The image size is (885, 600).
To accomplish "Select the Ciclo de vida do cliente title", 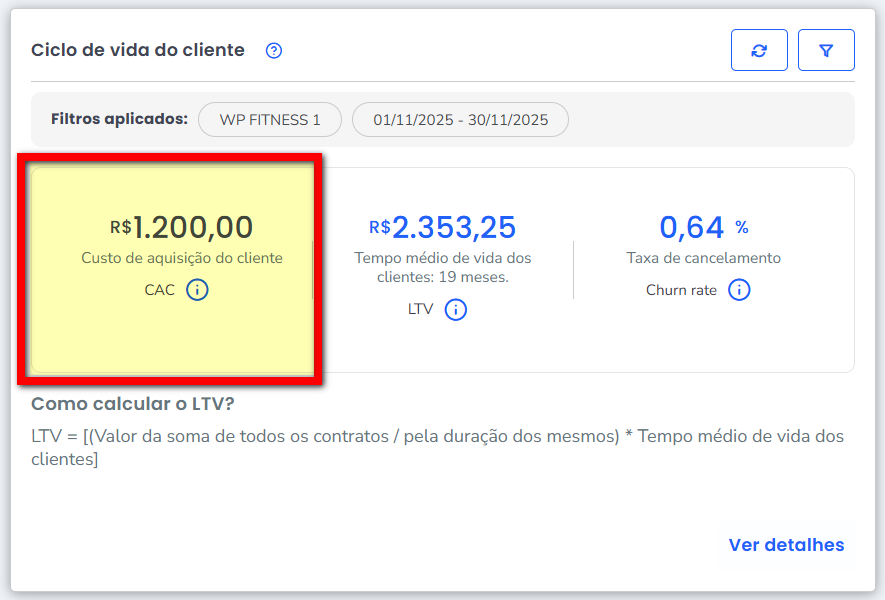I will 138,50.
